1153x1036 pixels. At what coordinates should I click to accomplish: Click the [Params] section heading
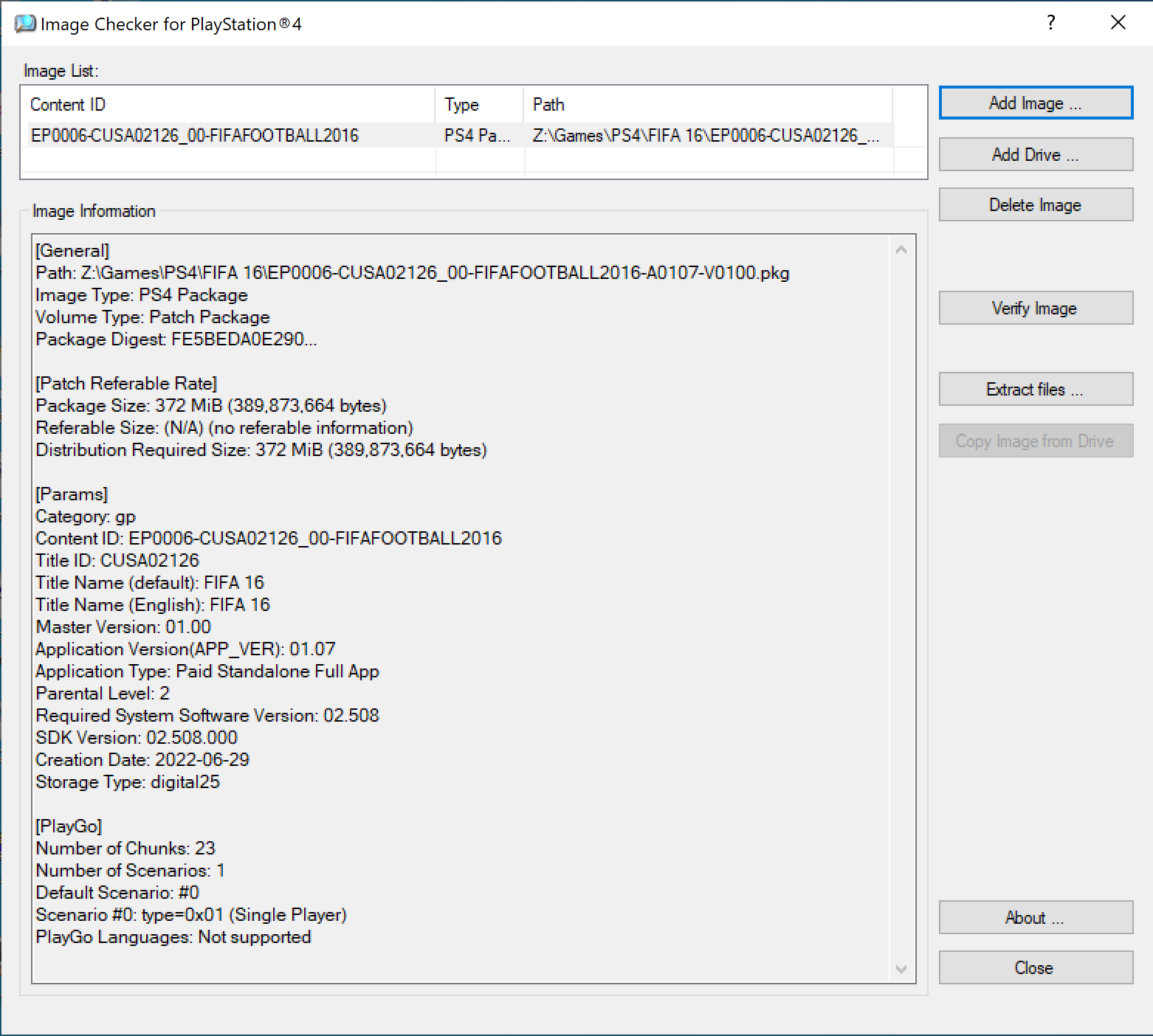(x=72, y=494)
